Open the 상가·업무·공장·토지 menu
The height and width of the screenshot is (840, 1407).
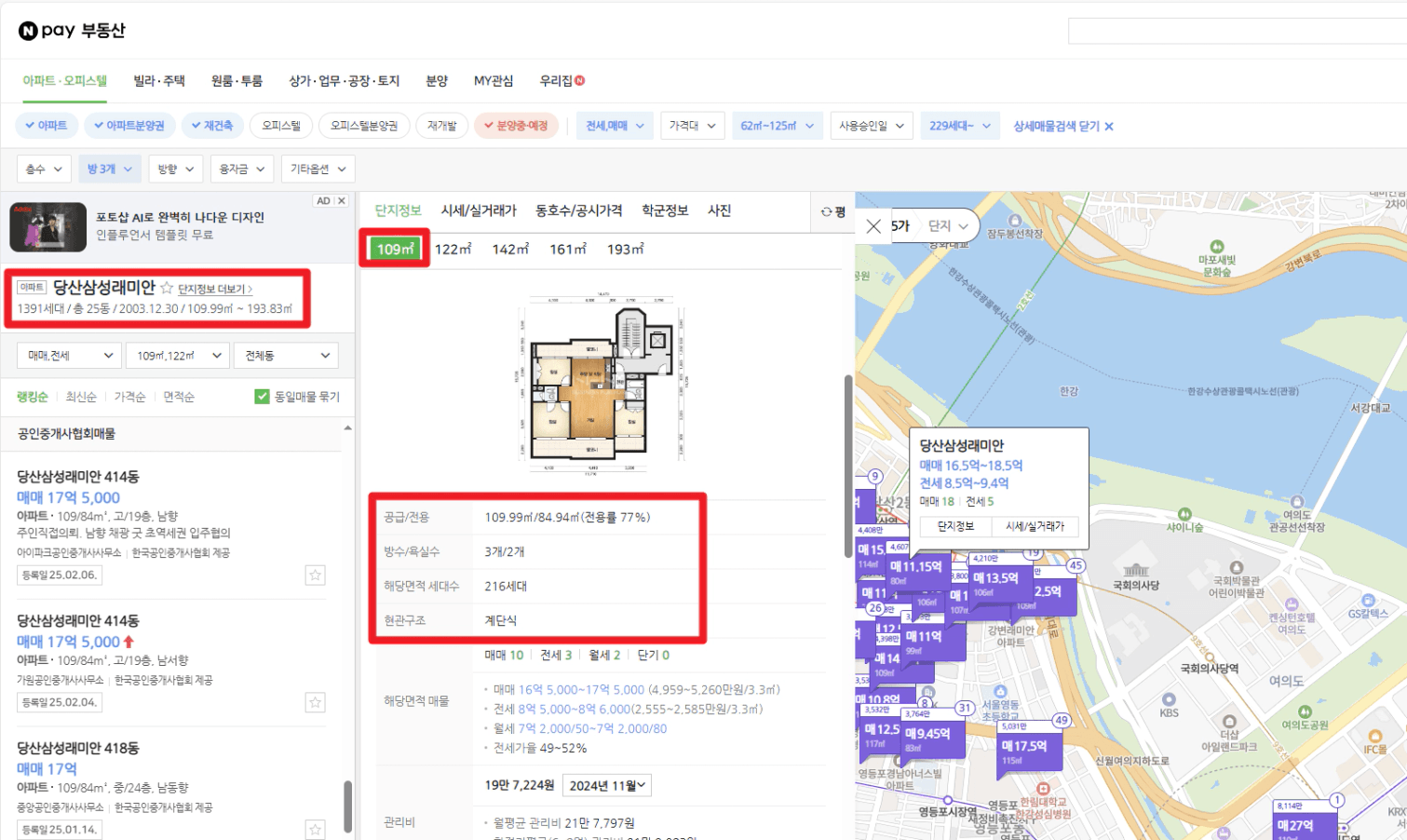coord(345,81)
